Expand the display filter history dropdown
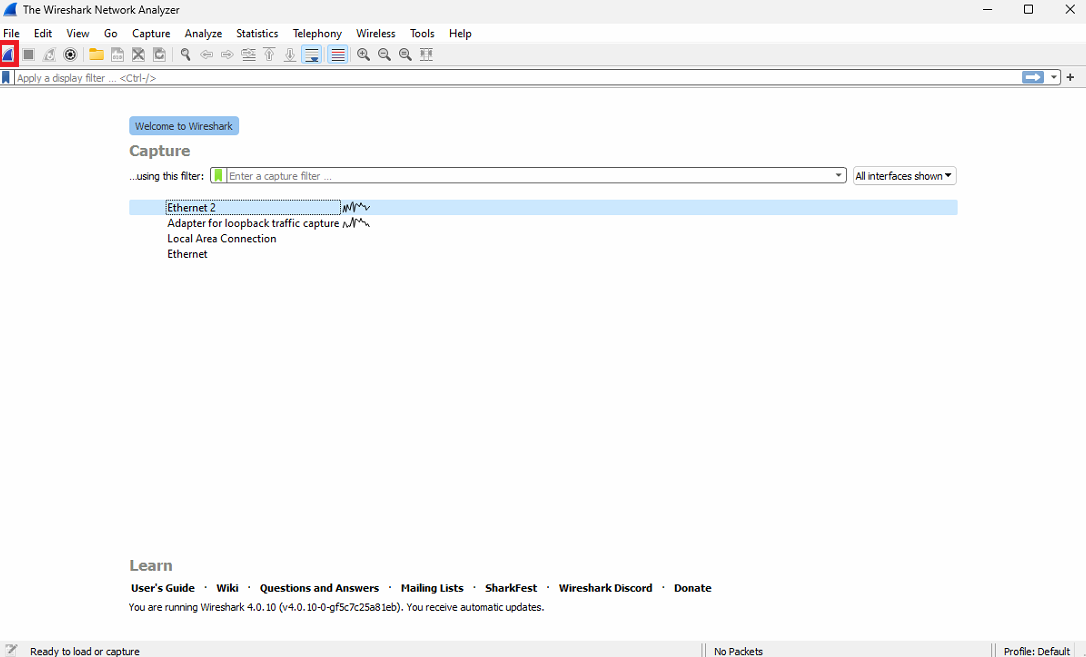Image resolution: width=1086 pixels, height=657 pixels. (x=1054, y=77)
